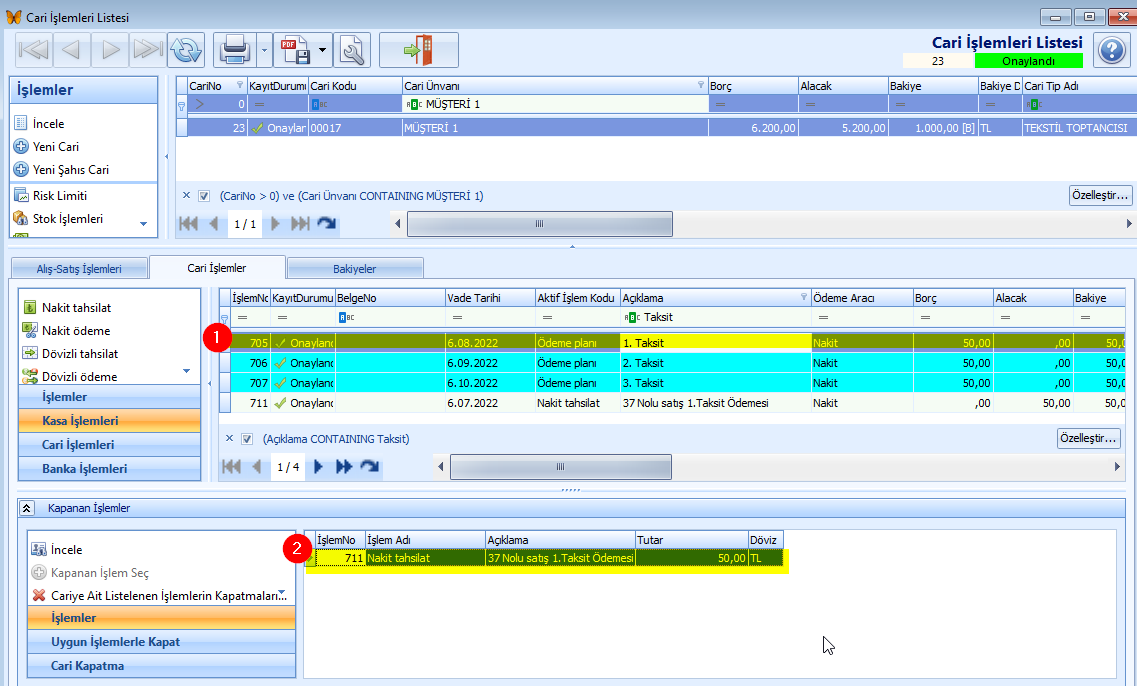Open filter dropdown on Açıklama column

pyautogui.click(x=803, y=297)
